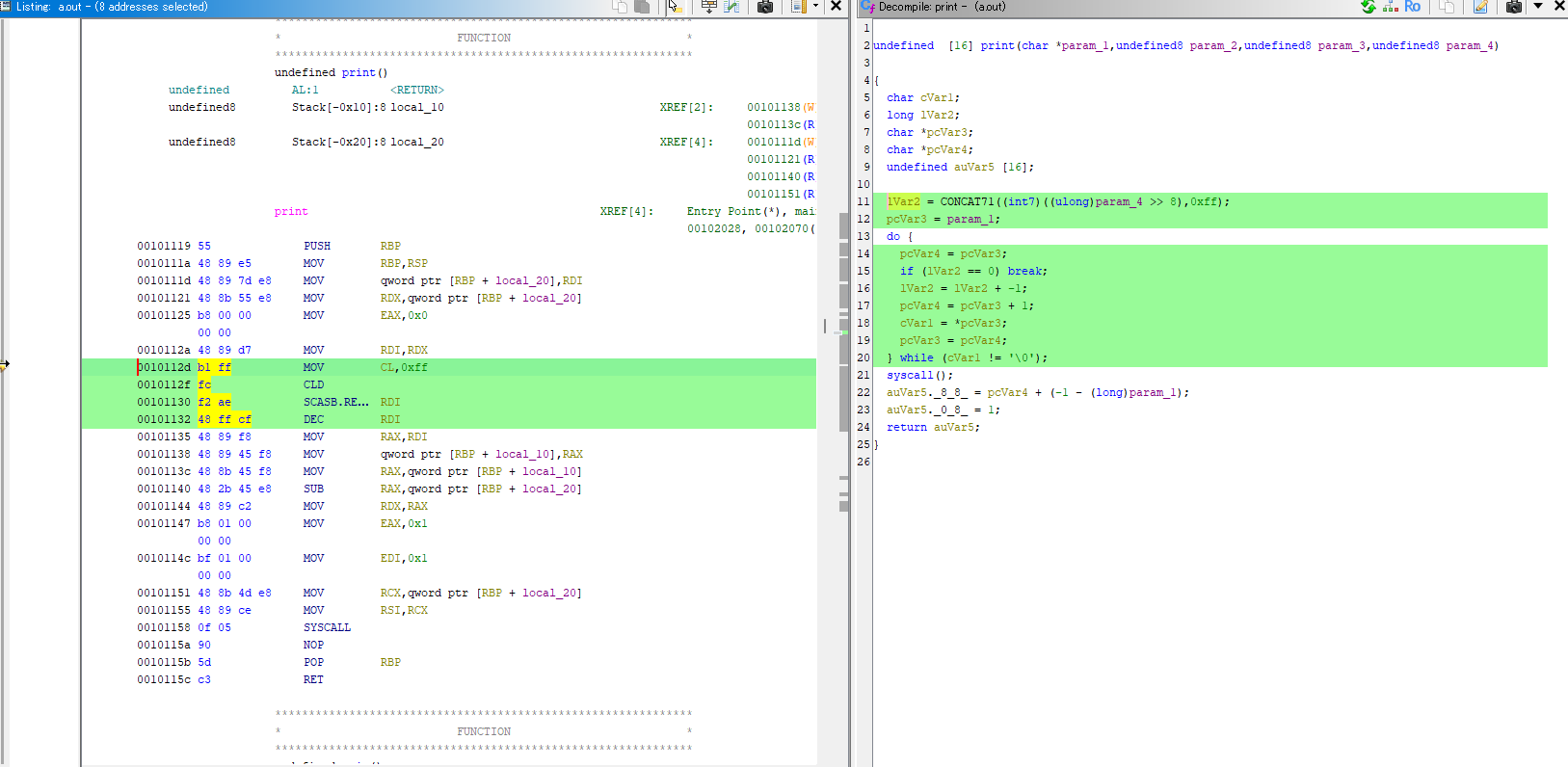Expand the Listing toolbar dropdown arrow
Viewport: 1568px width, 767px height.
[815, 7]
